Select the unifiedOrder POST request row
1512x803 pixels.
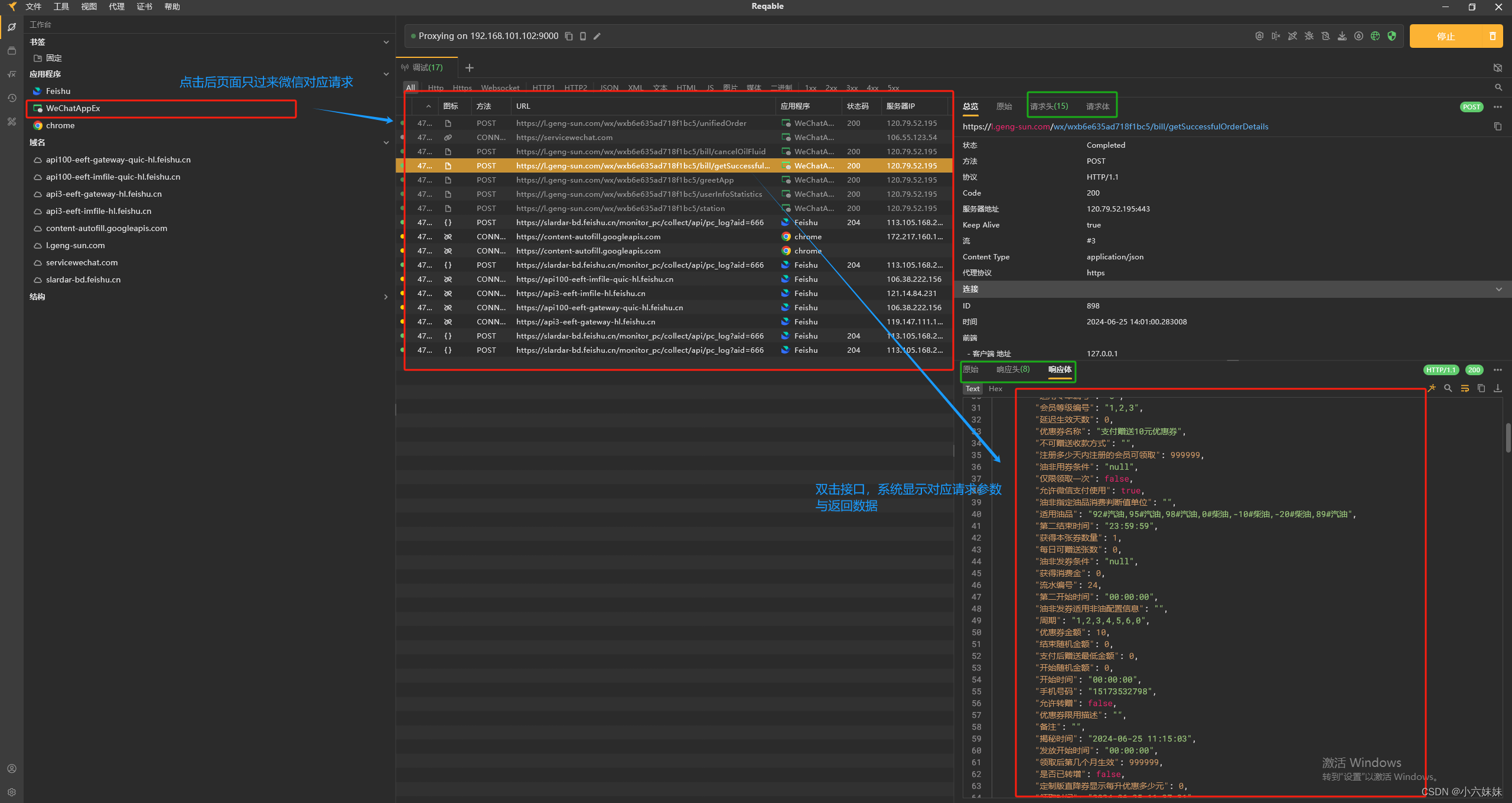631,123
